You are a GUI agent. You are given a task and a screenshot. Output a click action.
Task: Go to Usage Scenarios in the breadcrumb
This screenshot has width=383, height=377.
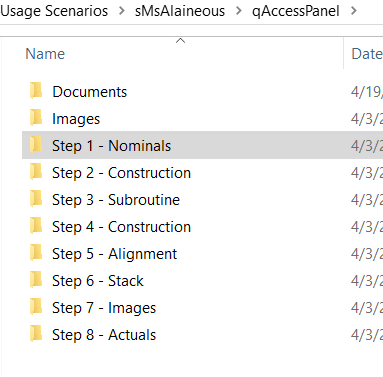[54, 11]
